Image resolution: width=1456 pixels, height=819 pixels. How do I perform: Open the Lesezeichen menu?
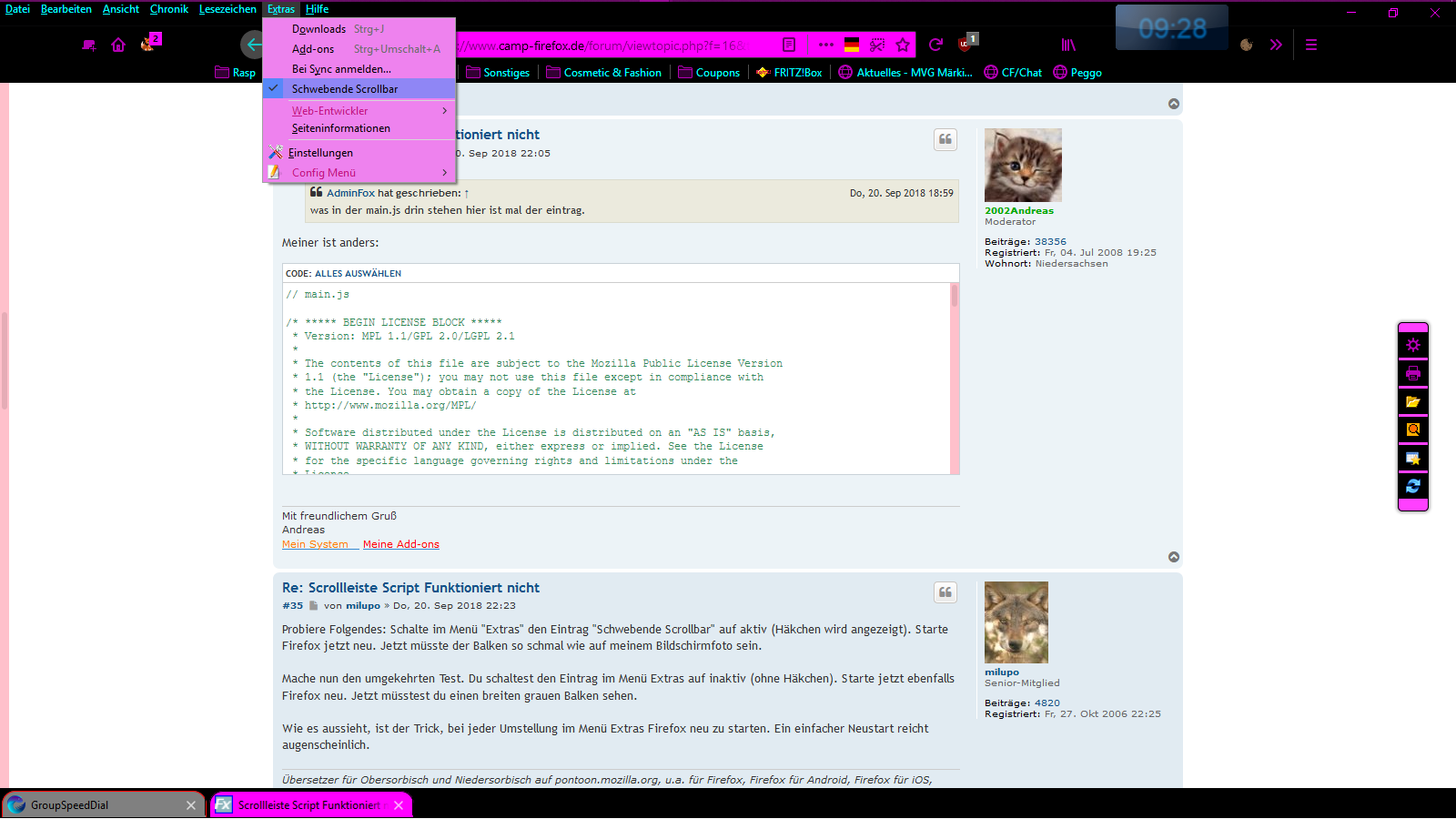[227, 9]
